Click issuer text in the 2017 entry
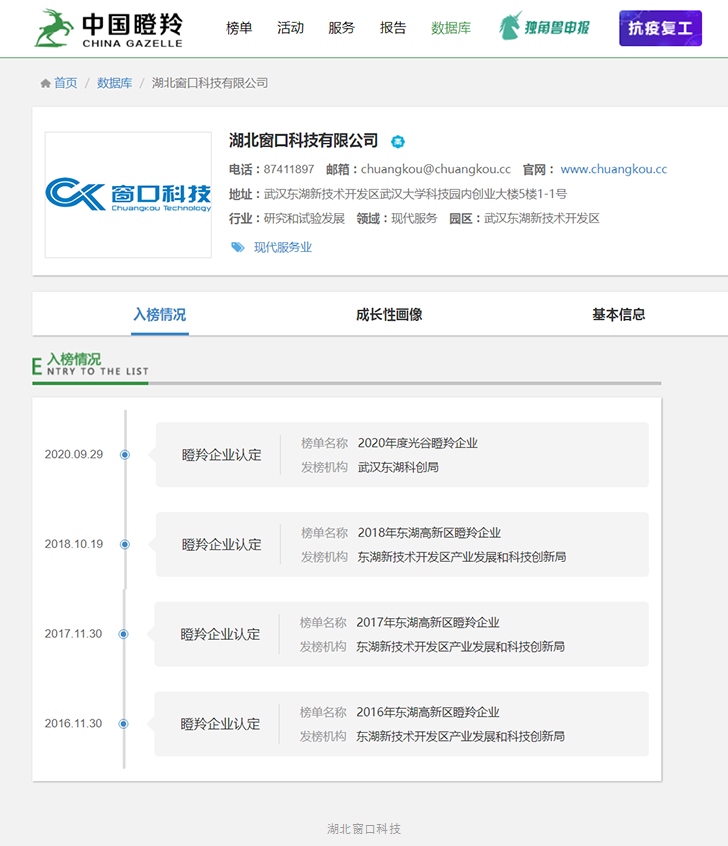 pos(460,646)
